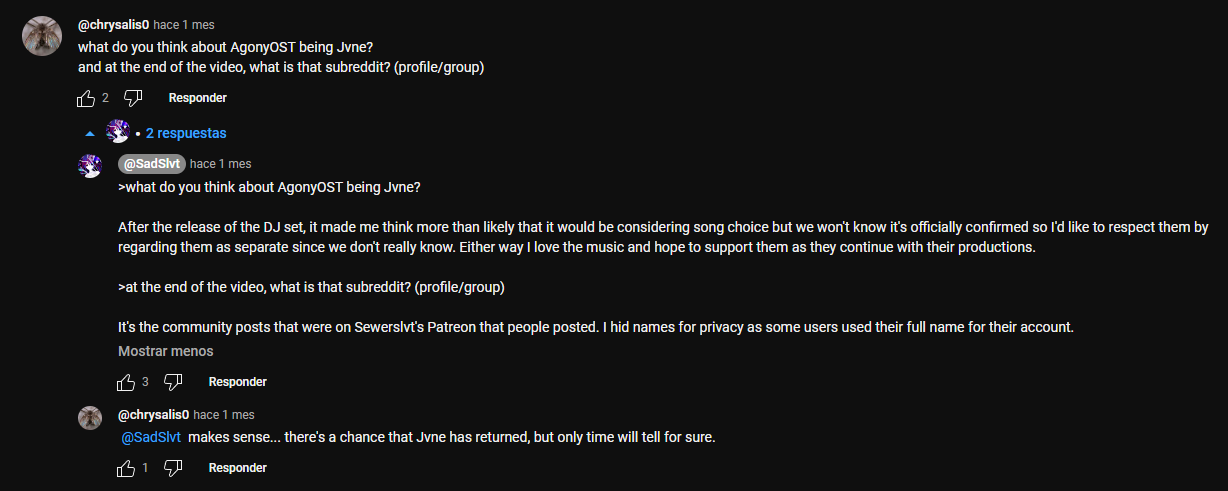Collapse SadSlvt's reply with 'Mostrar menos'
1228x491 pixels.
point(165,351)
